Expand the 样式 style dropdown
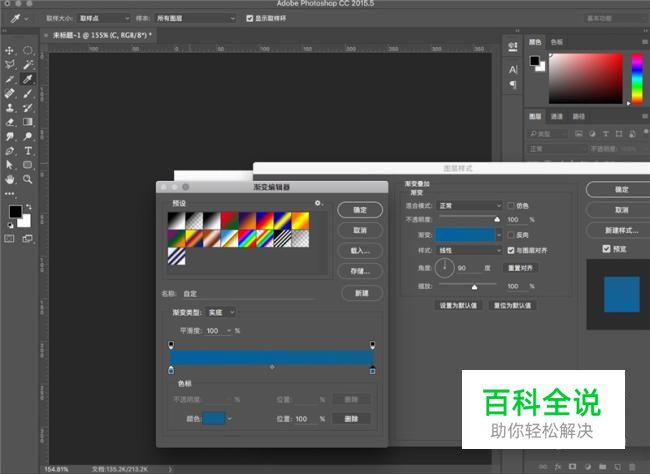Image resolution: width=650 pixels, height=474 pixels. (467, 250)
